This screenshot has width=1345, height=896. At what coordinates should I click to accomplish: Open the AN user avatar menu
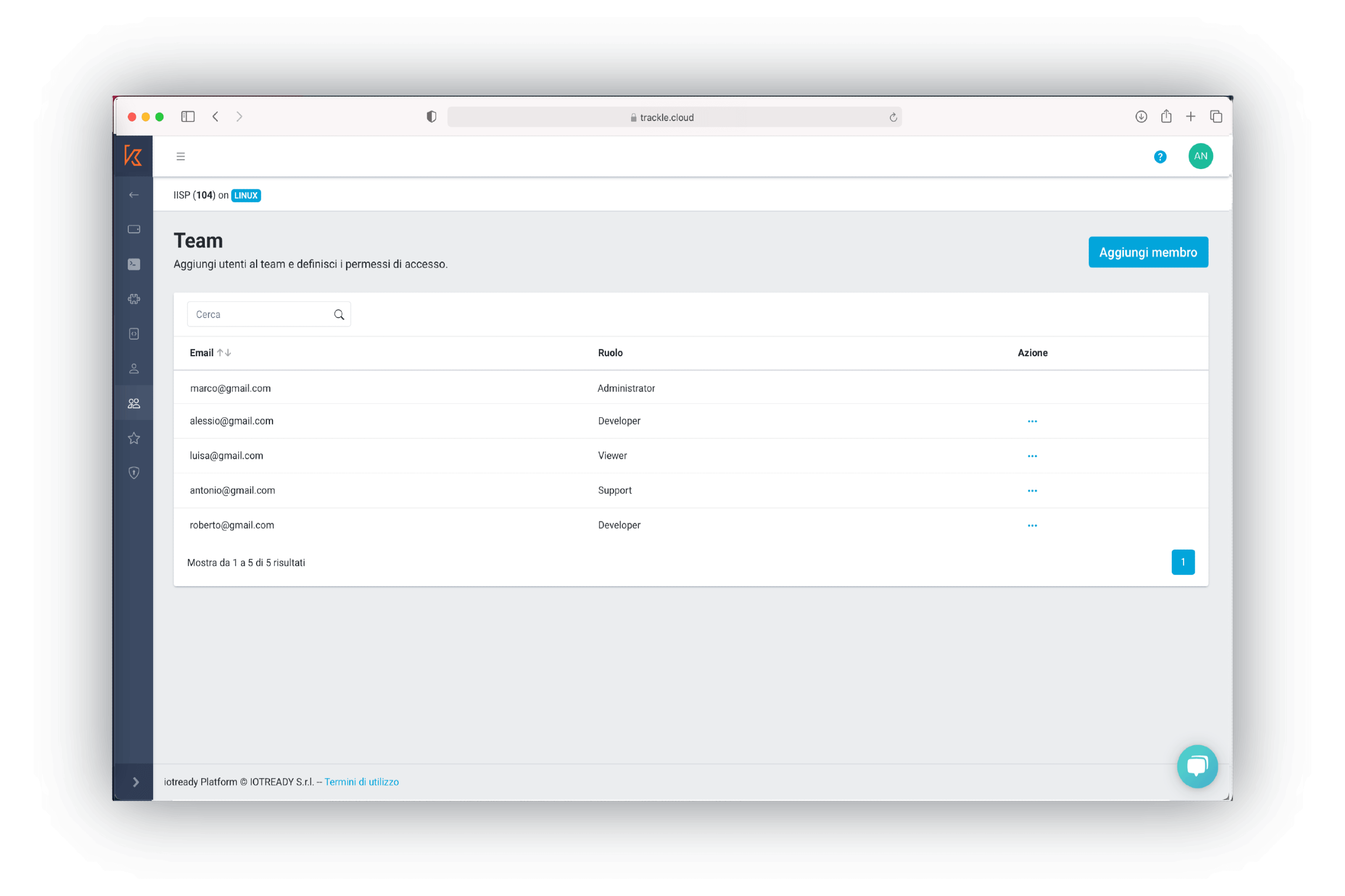point(1200,156)
